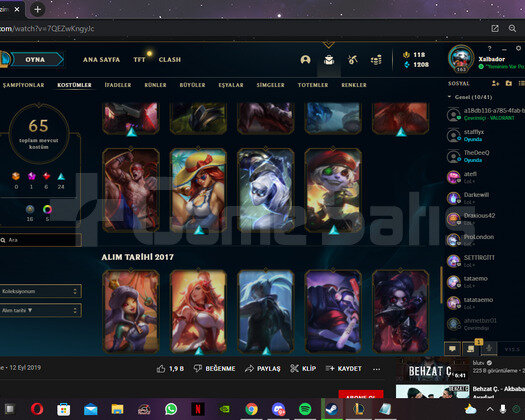The image size is (525, 420).
Task: Click the chroma color wheel icon
Action: click(47, 209)
